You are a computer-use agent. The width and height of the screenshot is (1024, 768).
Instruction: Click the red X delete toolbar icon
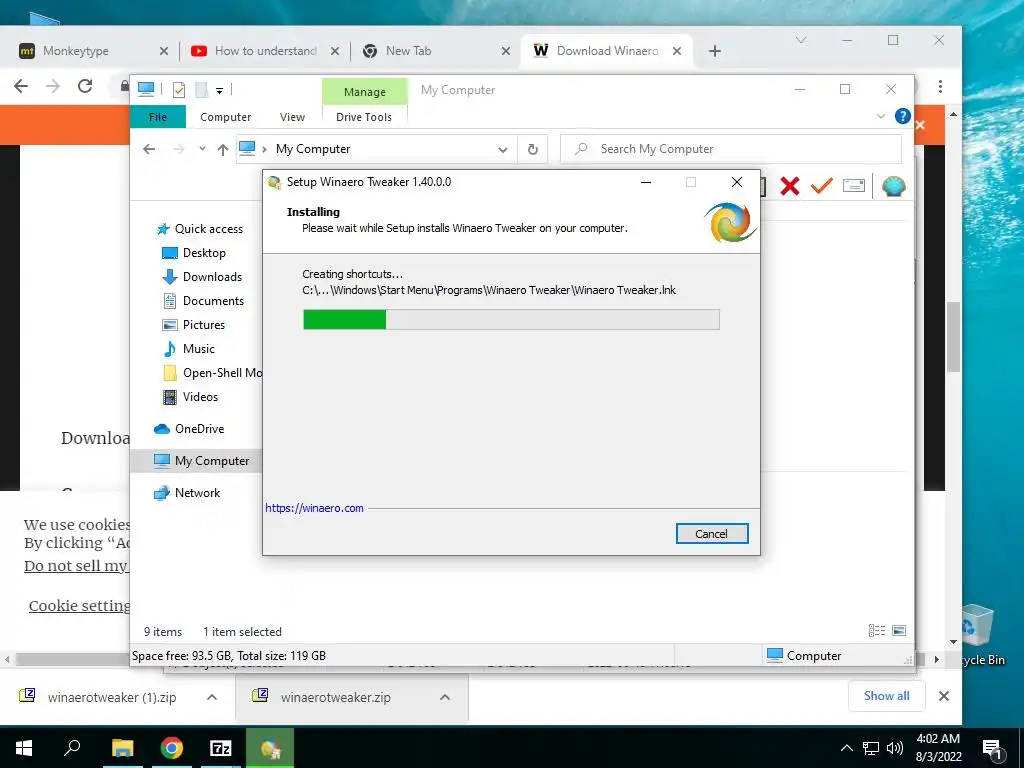coord(790,186)
